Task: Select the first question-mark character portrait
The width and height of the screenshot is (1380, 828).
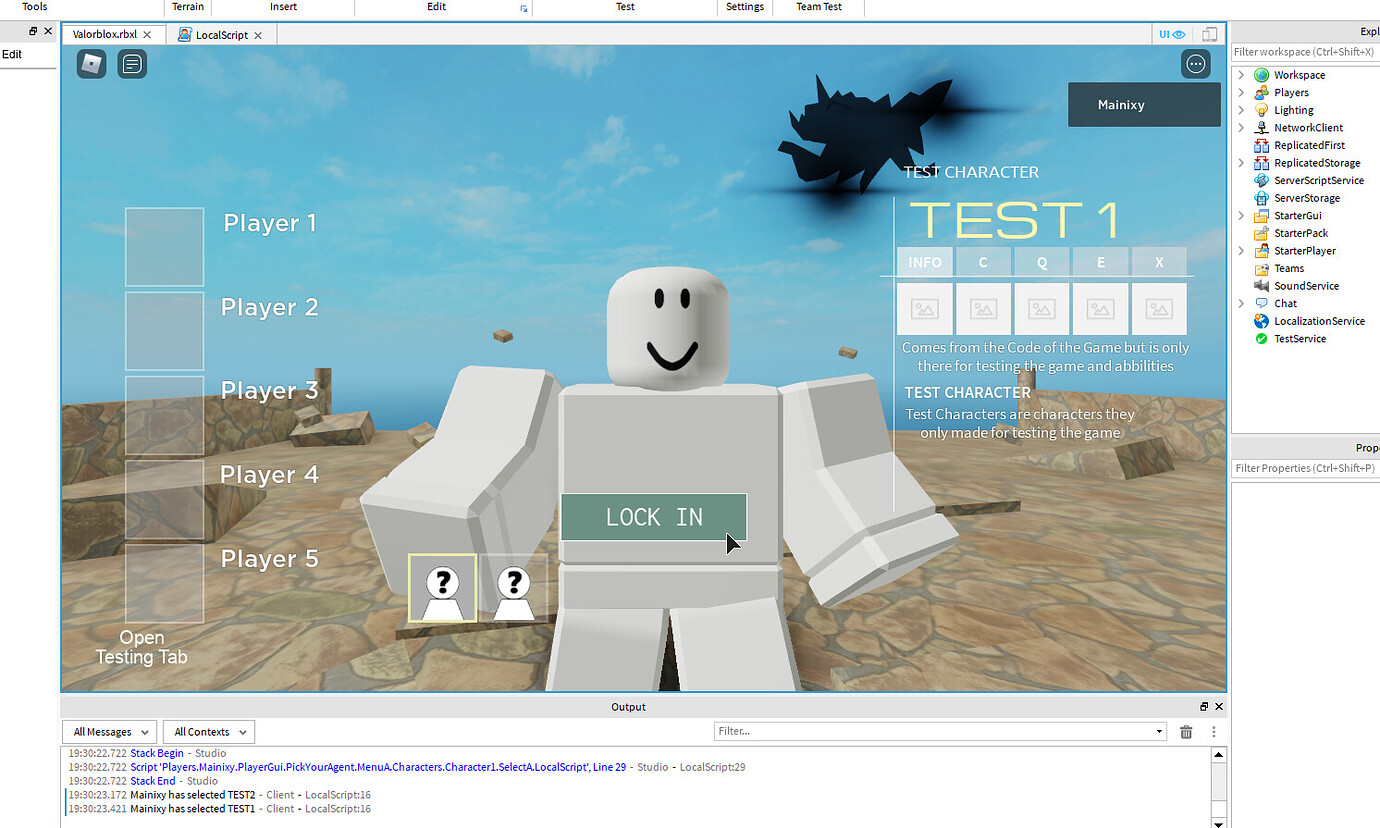Action: pyautogui.click(x=442, y=588)
